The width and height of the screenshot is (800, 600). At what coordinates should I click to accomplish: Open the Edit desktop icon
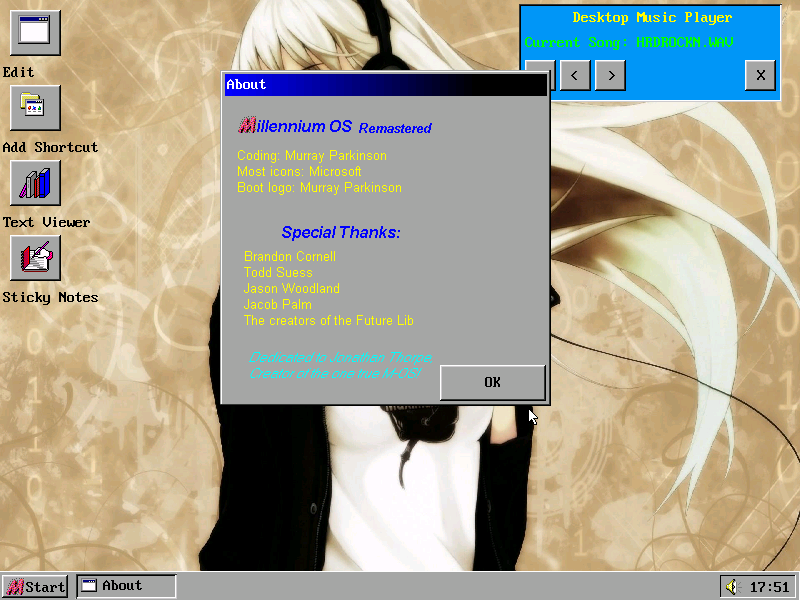coord(35,33)
